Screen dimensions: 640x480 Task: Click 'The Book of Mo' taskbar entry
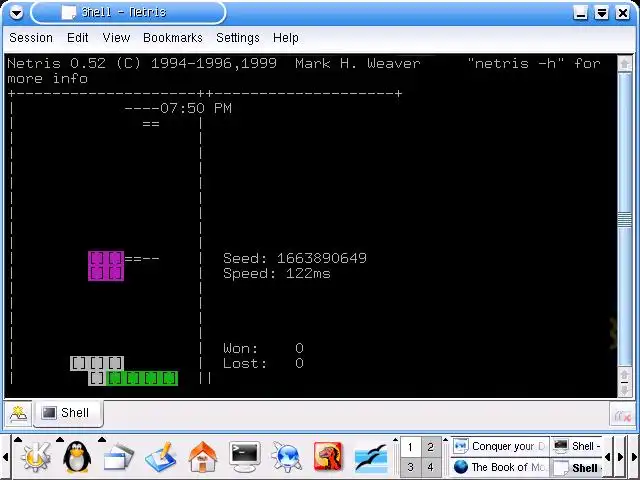coord(500,467)
